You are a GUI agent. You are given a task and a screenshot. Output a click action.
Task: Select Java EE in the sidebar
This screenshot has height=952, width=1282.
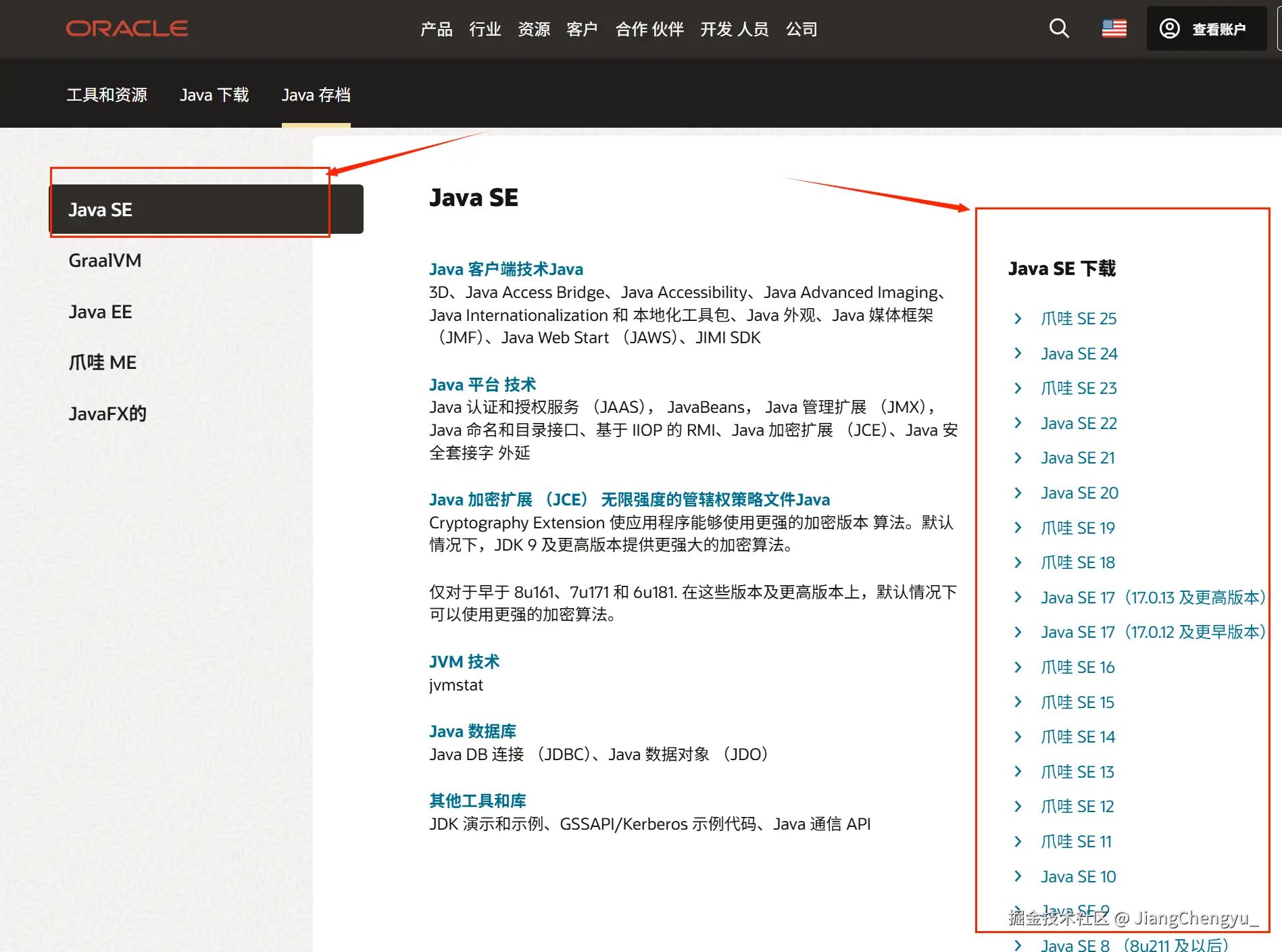[100, 312]
